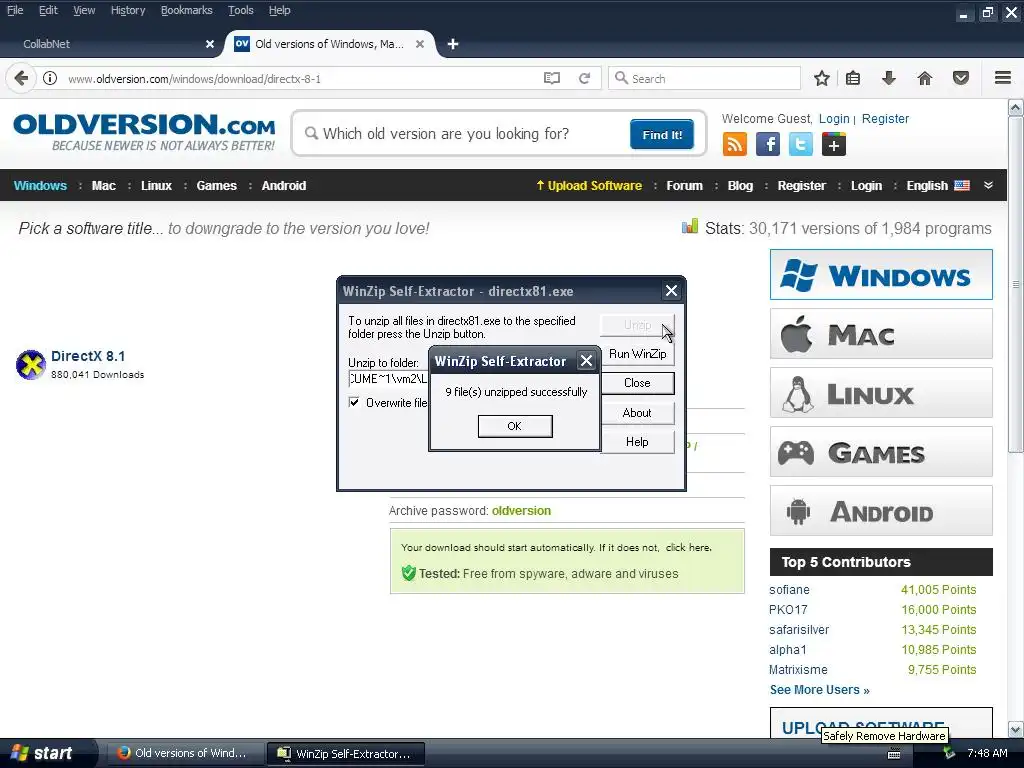Expand the navbar double-chevron menu

point(989,185)
